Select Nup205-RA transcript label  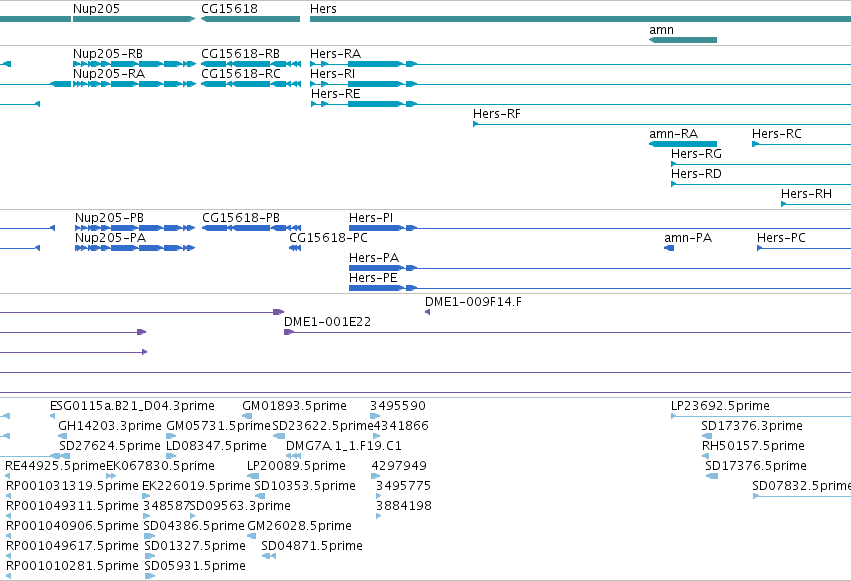(109, 74)
